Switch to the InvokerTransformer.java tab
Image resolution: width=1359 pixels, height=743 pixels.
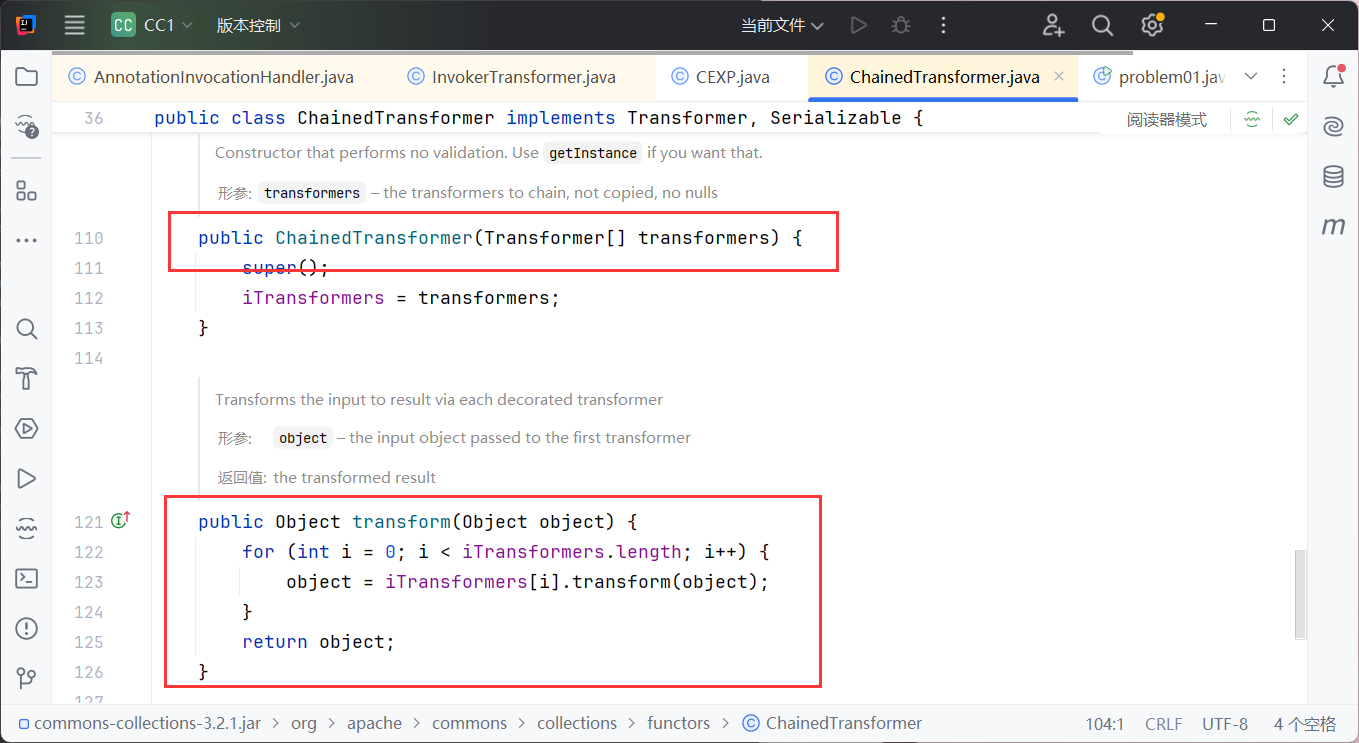click(x=523, y=77)
